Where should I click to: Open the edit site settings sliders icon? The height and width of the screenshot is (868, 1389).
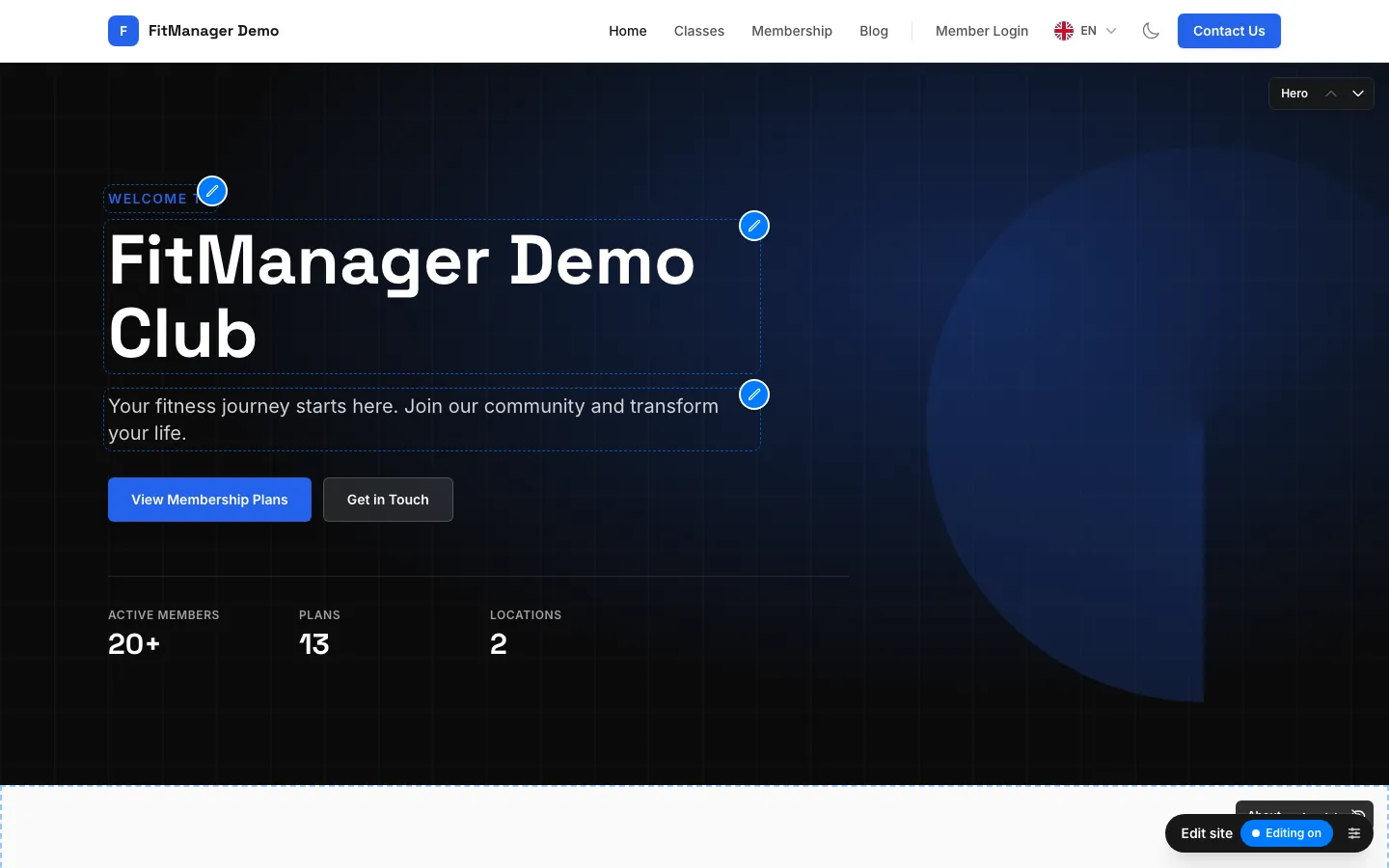[x=1354, y=833]
